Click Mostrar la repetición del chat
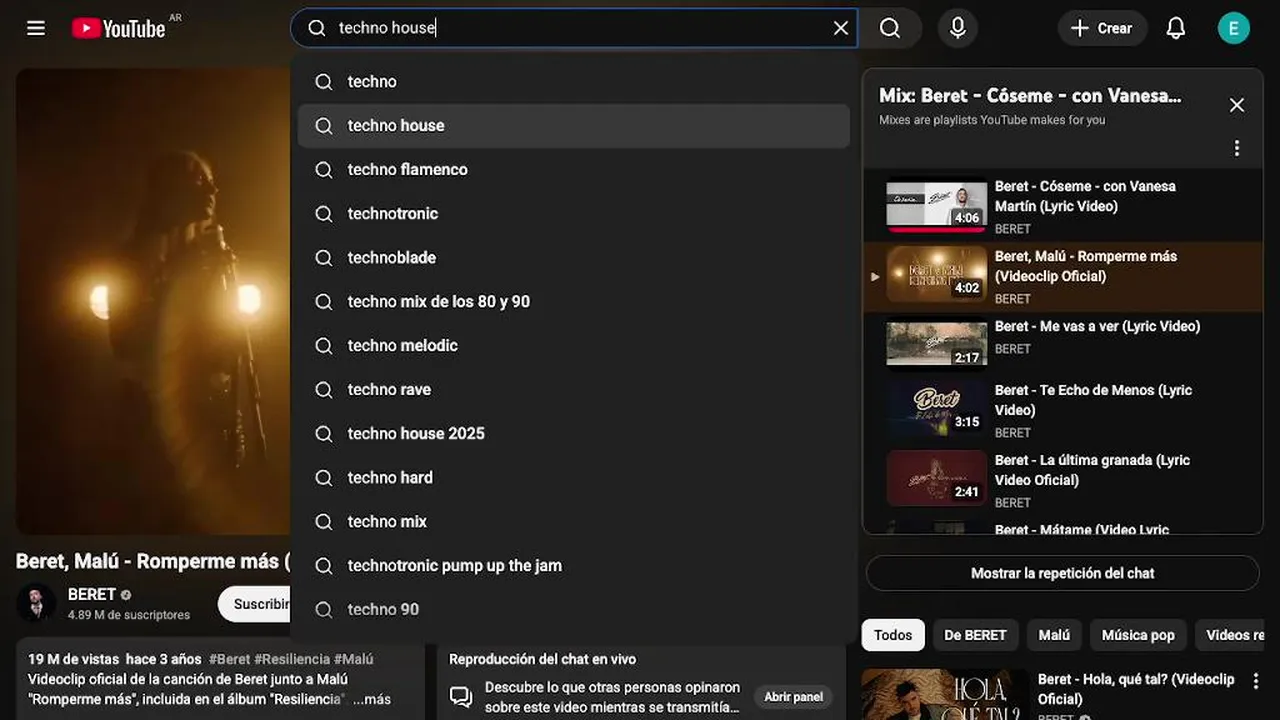Image resolution: width=1280 pixels, height=720 pixels. point(1062,573)
